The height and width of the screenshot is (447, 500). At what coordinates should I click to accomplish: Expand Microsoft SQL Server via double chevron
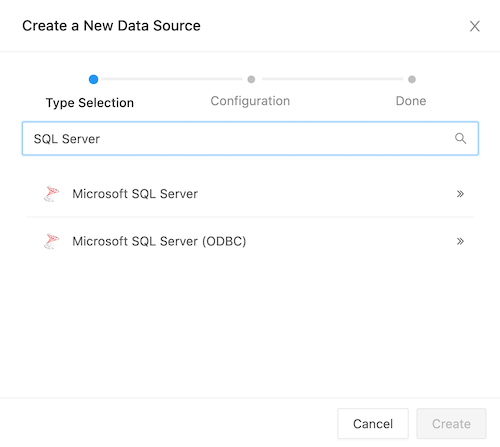pos(460,194)
